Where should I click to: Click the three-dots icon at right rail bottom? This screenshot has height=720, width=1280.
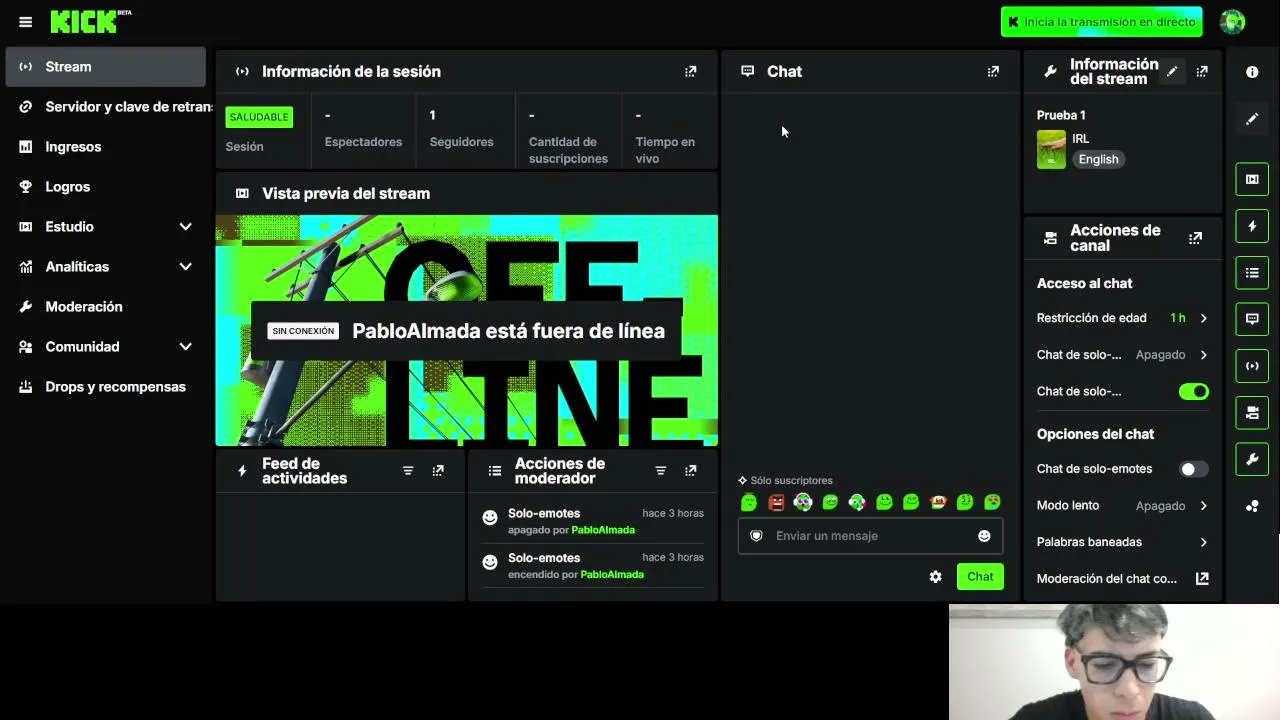tap(1252, 506)
